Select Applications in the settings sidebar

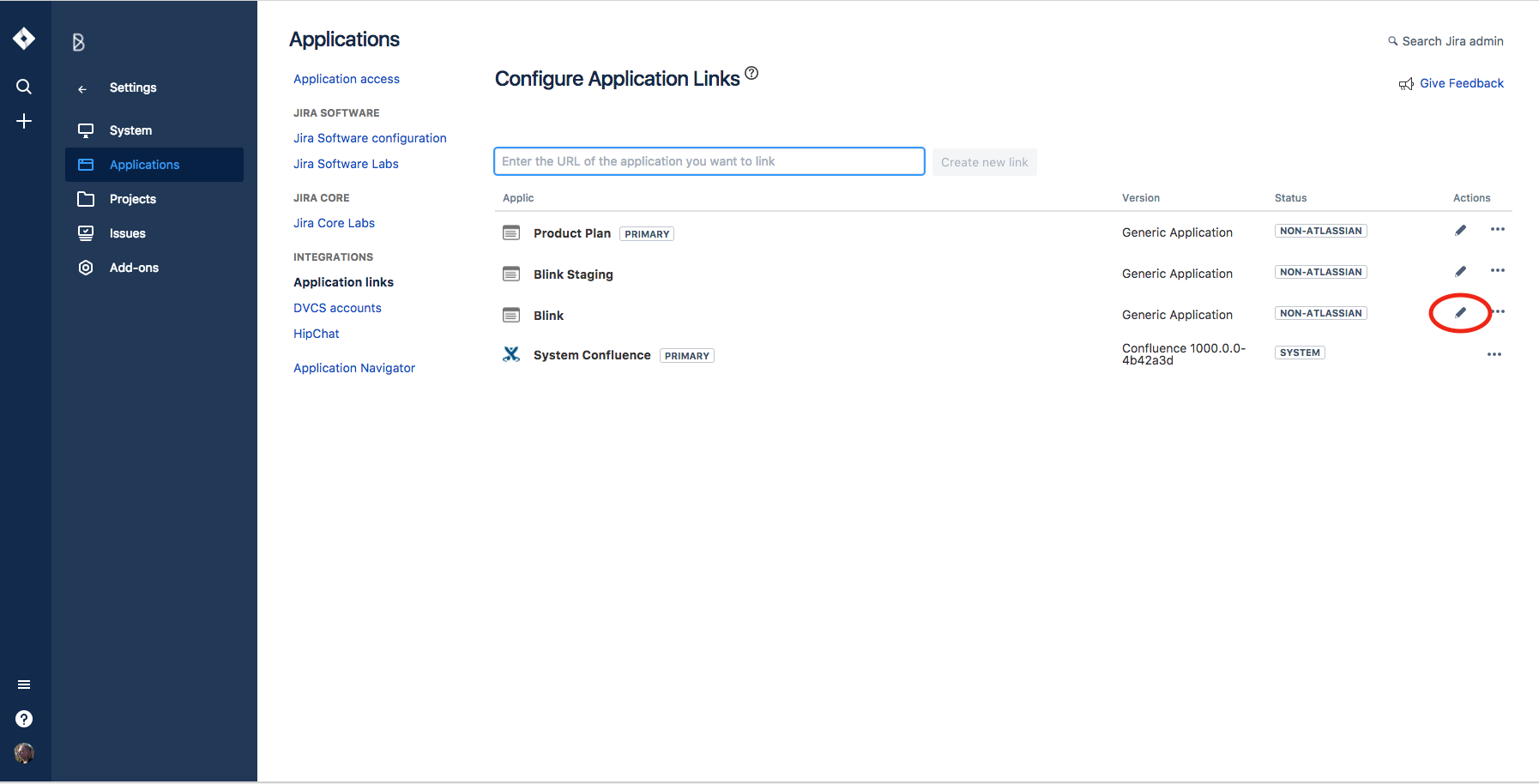coord(154,165)
